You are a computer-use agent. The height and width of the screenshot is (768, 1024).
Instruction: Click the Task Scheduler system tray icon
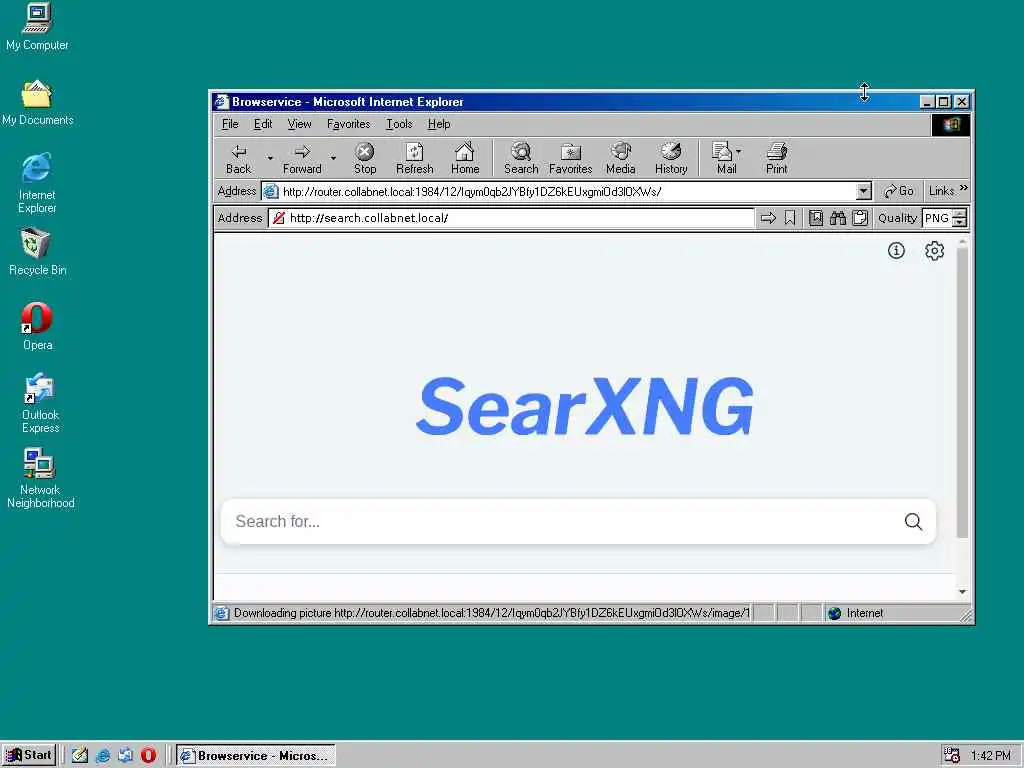(x=952, y=755)
